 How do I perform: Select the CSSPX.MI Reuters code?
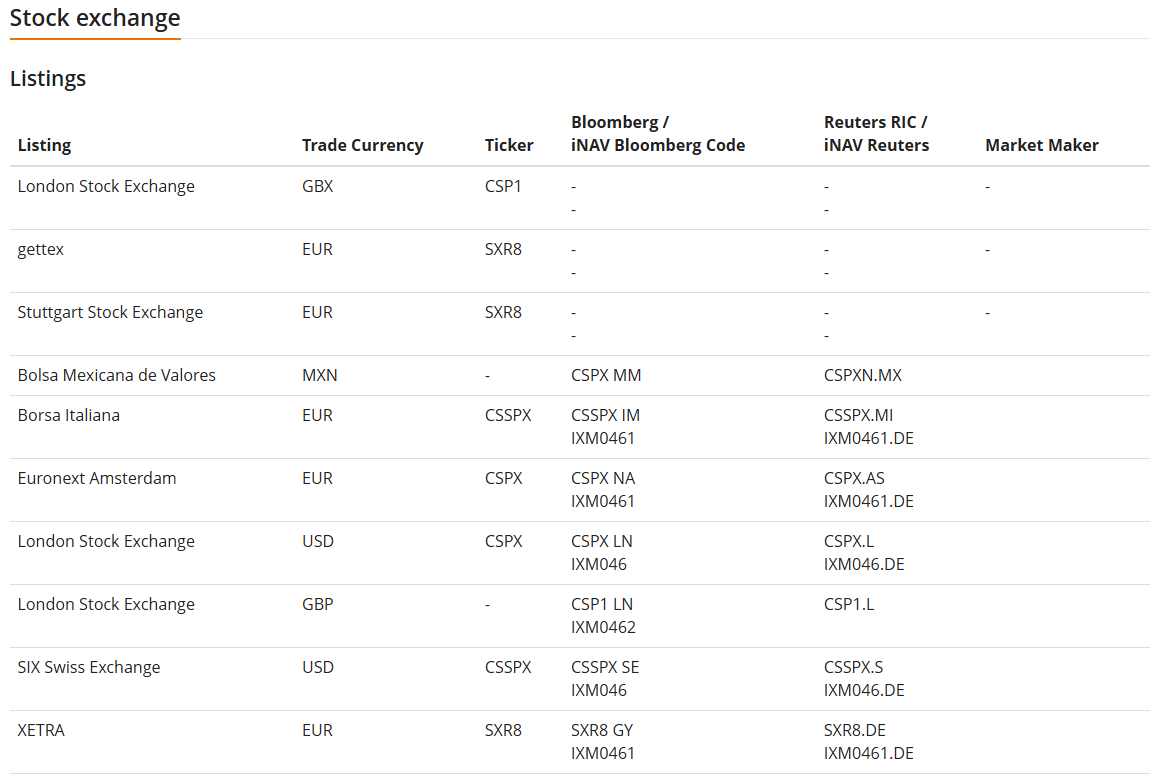(x=858, y=415)
